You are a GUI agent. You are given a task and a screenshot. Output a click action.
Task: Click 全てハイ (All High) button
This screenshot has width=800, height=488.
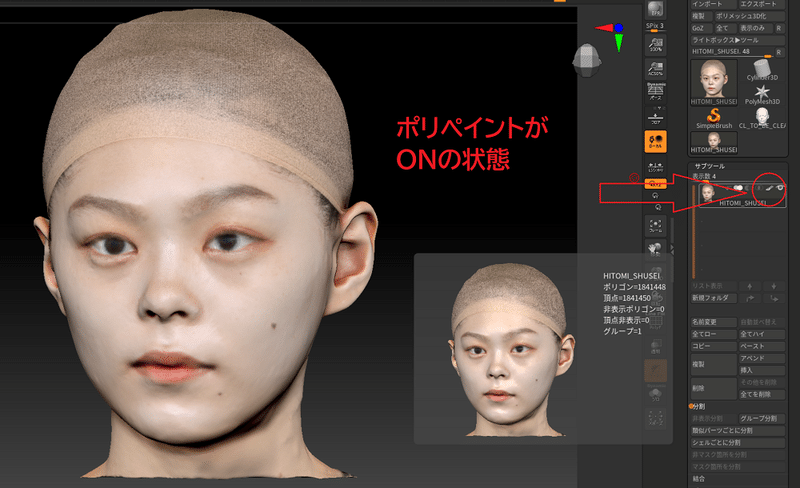coord(762,334)
